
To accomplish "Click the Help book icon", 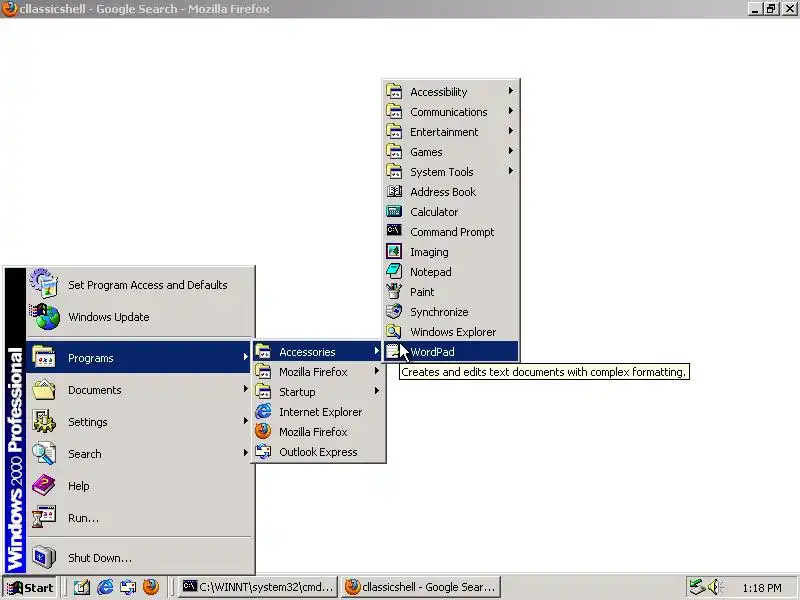I will [x=44, y=485].
